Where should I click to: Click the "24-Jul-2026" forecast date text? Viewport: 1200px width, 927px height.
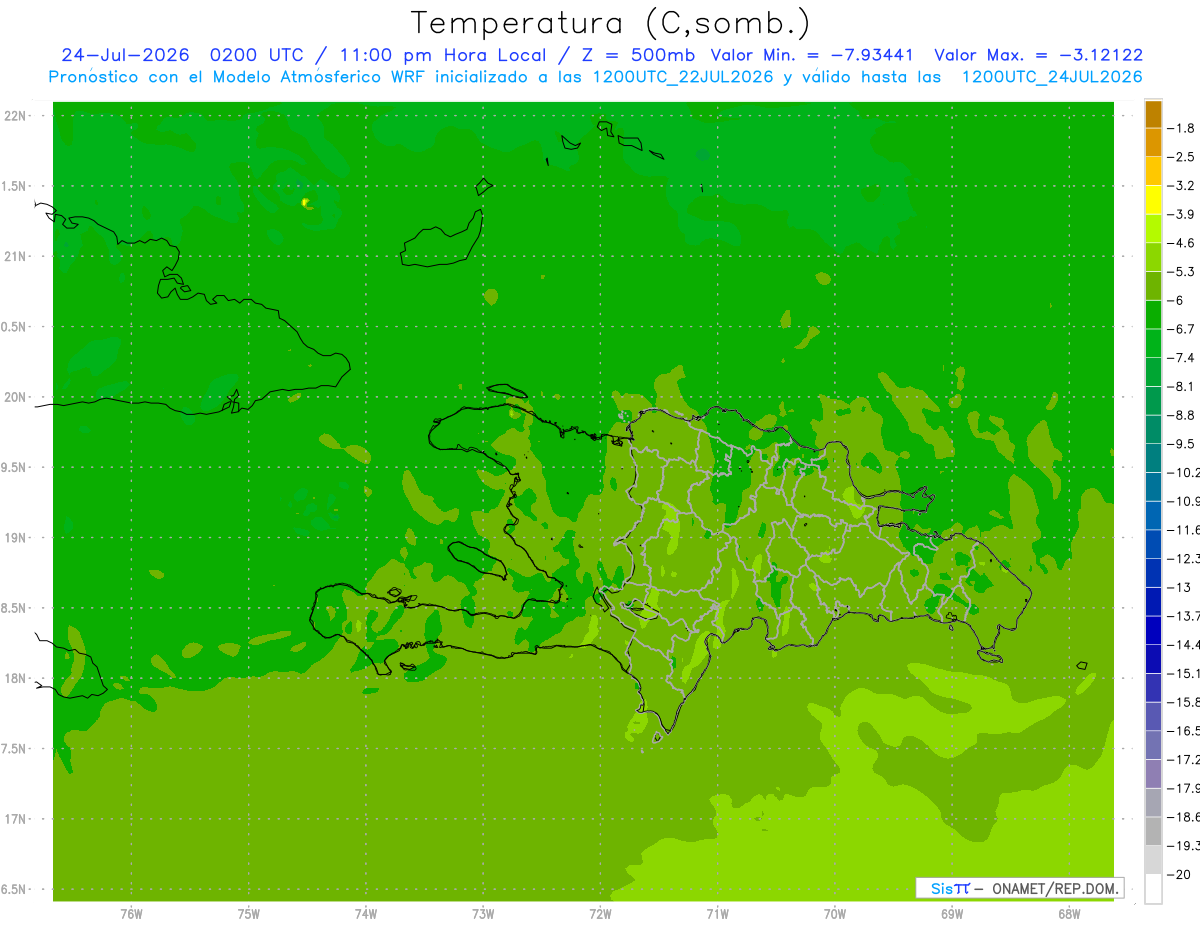click(x=125, y=55)
